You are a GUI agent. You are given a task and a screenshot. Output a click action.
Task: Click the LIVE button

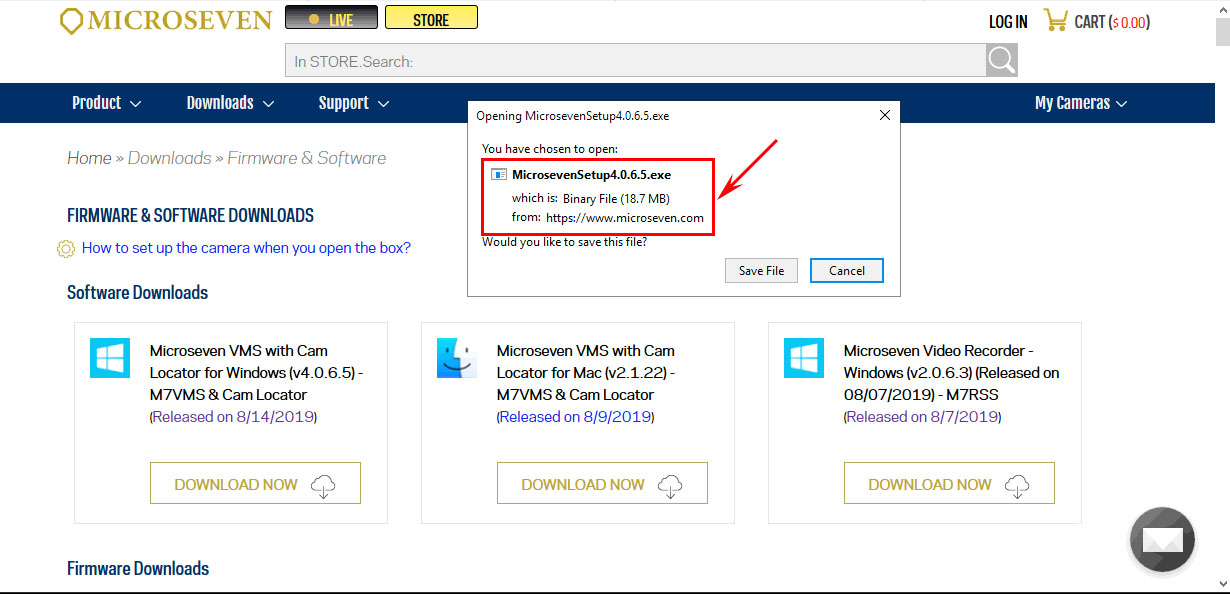pos(331,18)
